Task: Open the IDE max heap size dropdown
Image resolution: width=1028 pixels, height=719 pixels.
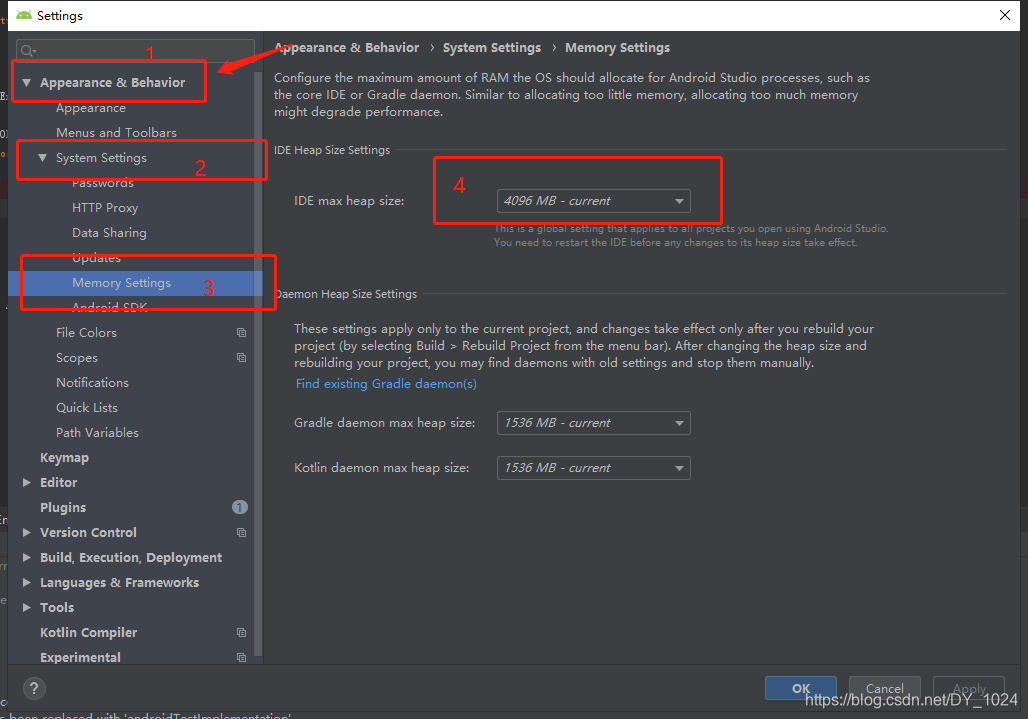Action: tap(593, 201)
